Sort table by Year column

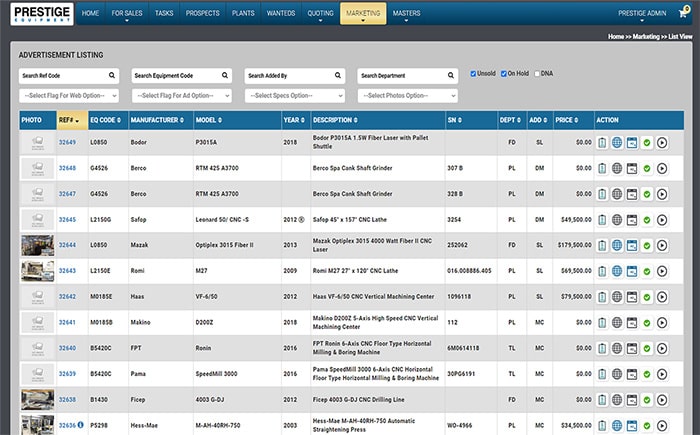(294, 120)
